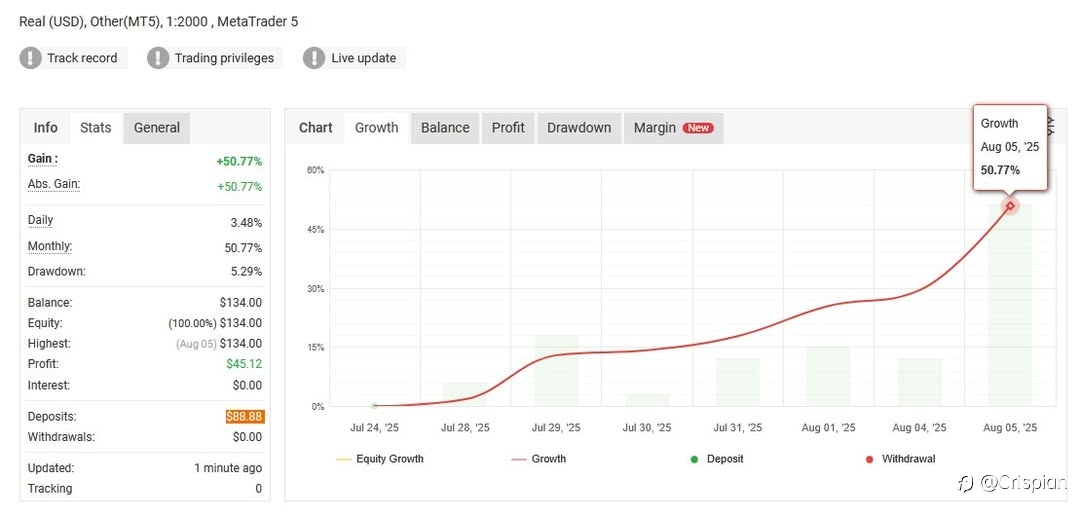Open the Profit chart tab
Viewport: 1080px width, 516px height.
(x=508, y=128)
